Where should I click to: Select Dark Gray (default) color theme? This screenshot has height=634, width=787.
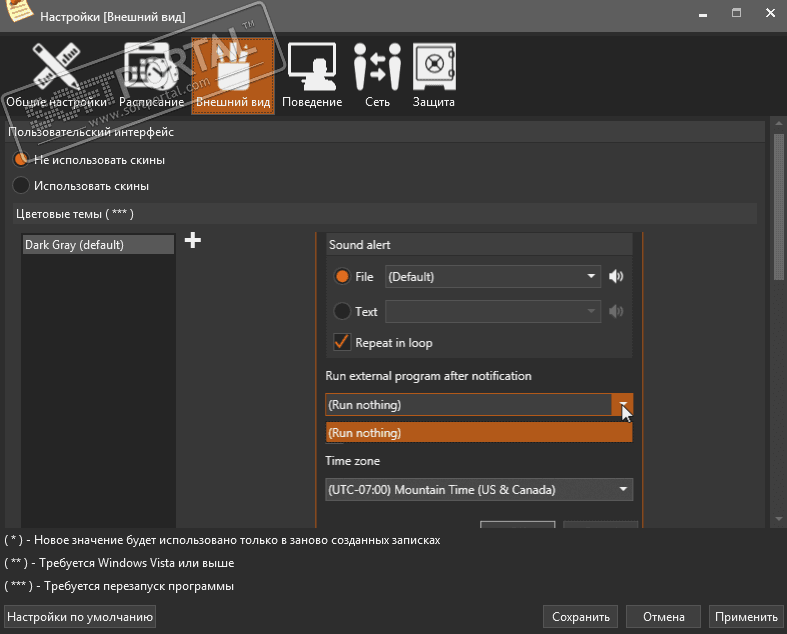tap(98, 244)
